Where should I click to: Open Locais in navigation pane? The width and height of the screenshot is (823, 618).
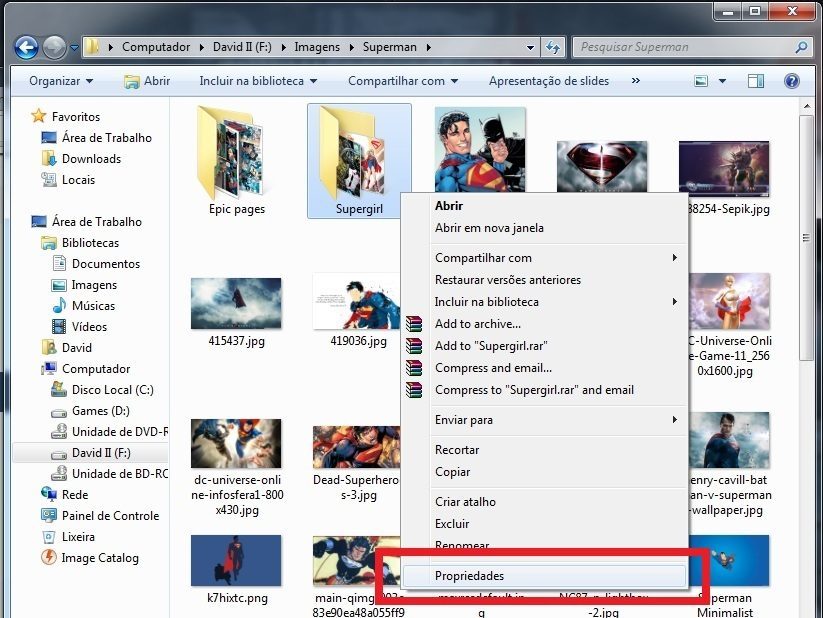point(78,180)
